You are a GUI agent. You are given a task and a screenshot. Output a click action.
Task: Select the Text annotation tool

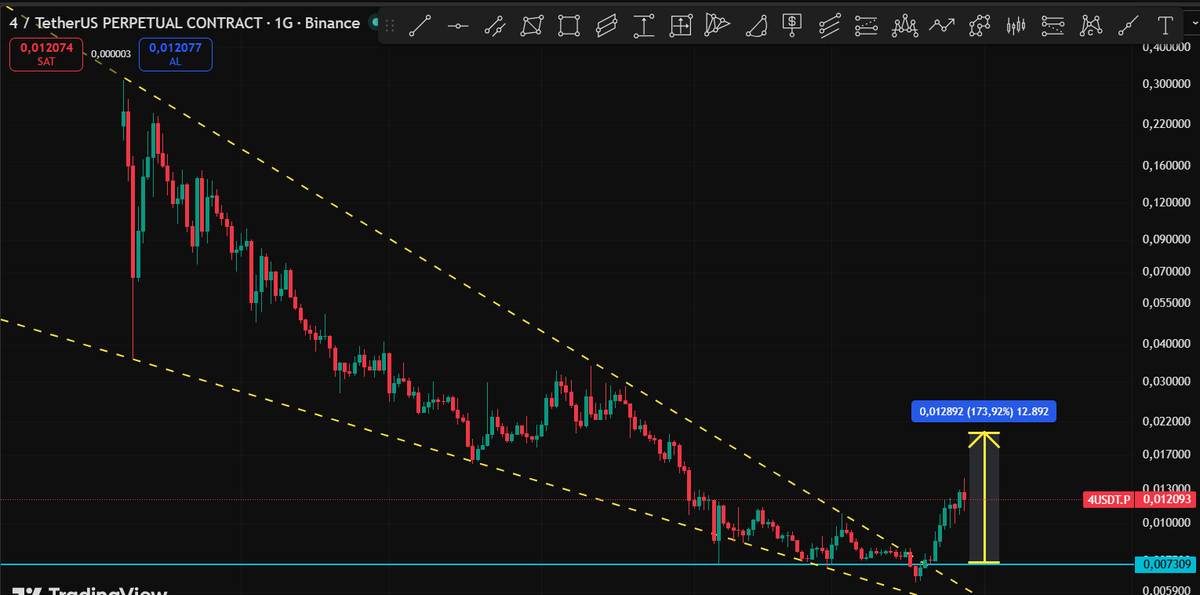pyautogui.click(x=1166, y=25)
